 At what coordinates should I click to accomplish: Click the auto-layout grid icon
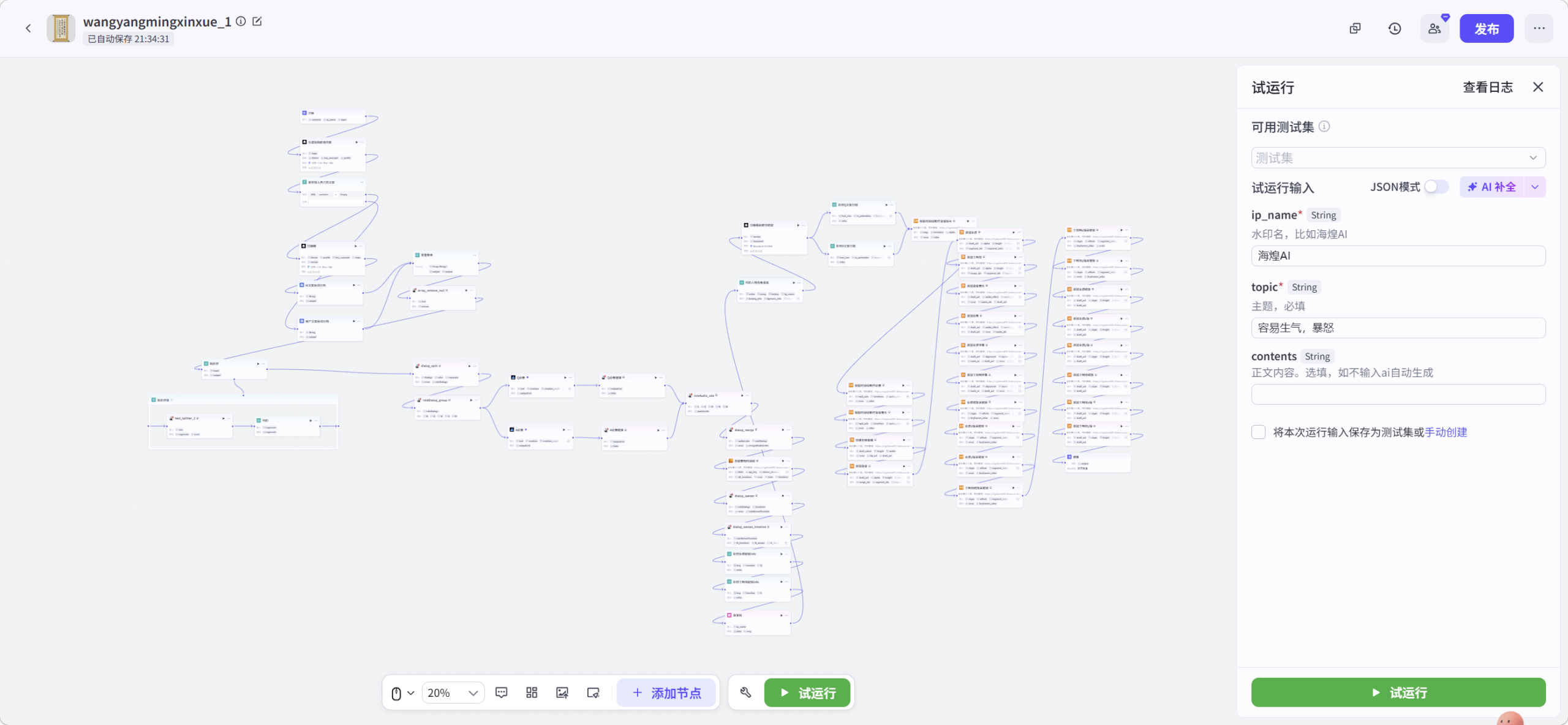(x=532, y=693)
